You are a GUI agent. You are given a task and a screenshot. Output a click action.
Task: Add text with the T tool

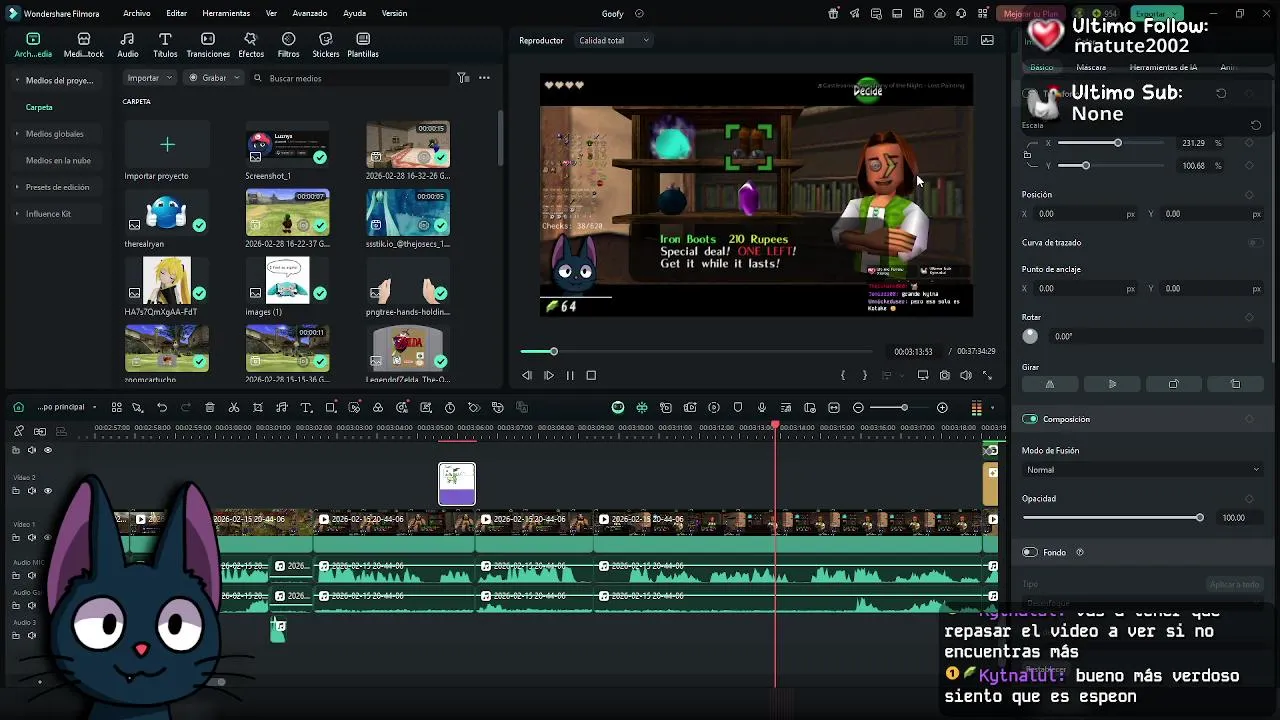[306, 408]
